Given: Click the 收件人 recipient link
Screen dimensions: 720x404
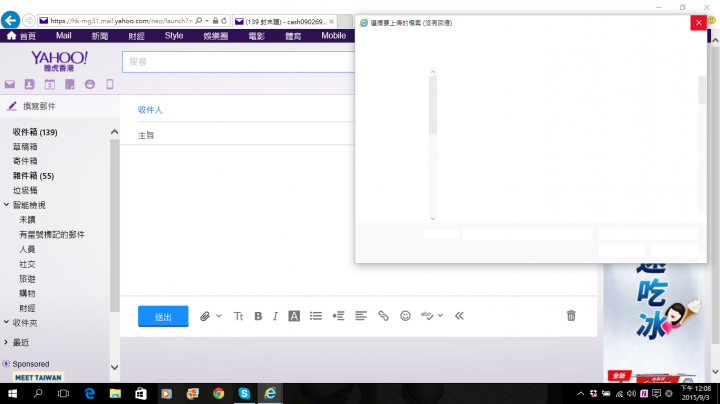Looking at the screenshot, I should (150, 110).
